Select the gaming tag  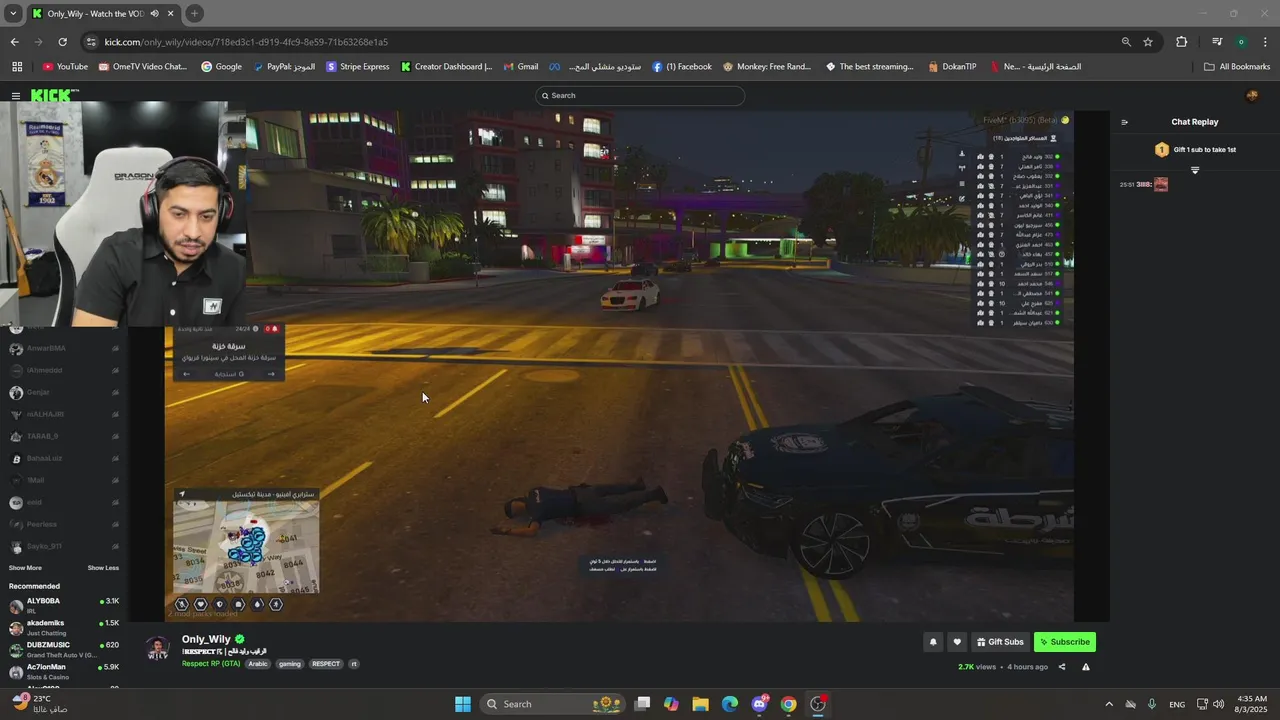(x=289, y=664)
